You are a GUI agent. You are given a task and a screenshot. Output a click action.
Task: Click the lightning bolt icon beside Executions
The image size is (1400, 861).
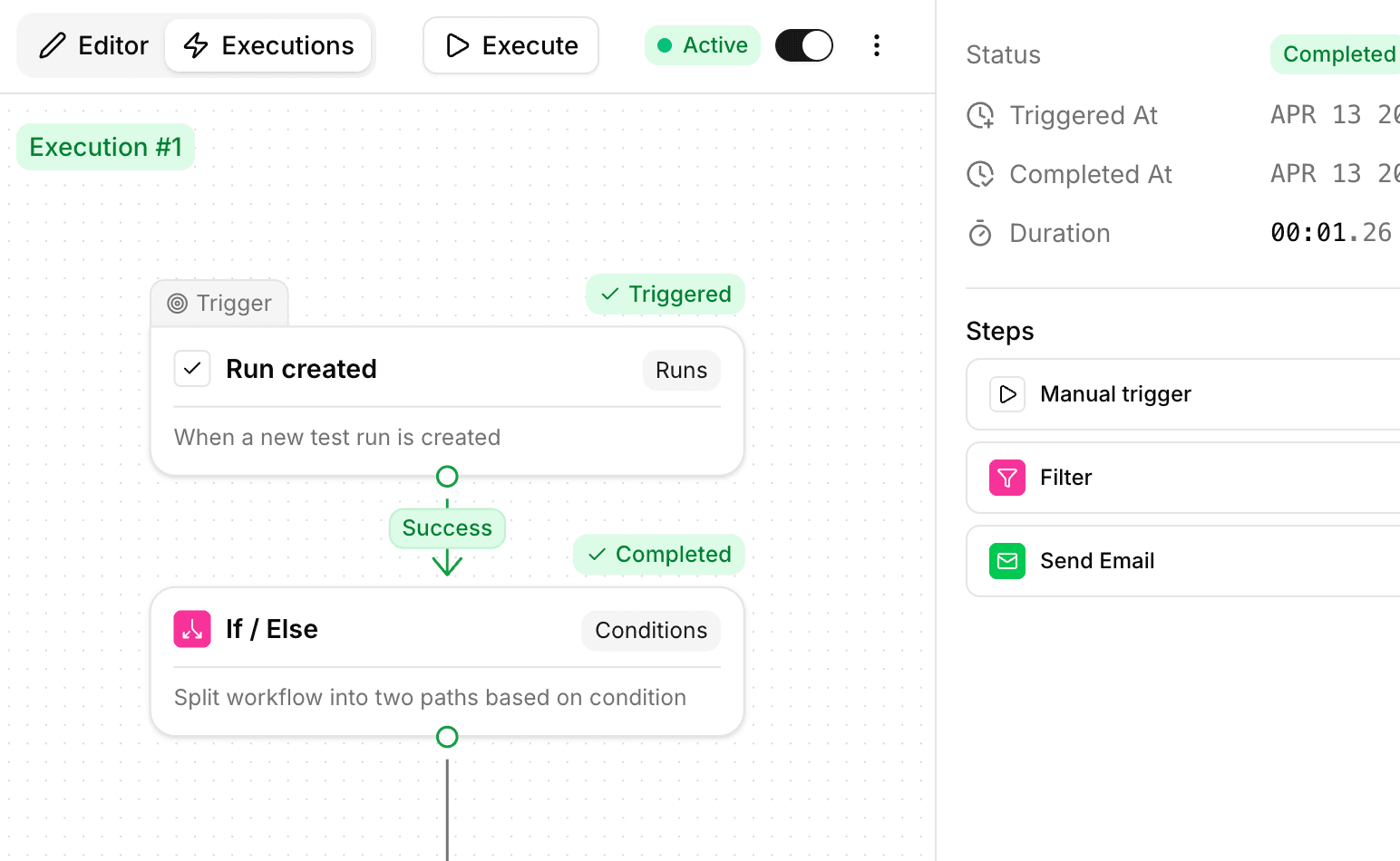click(195, 45)
